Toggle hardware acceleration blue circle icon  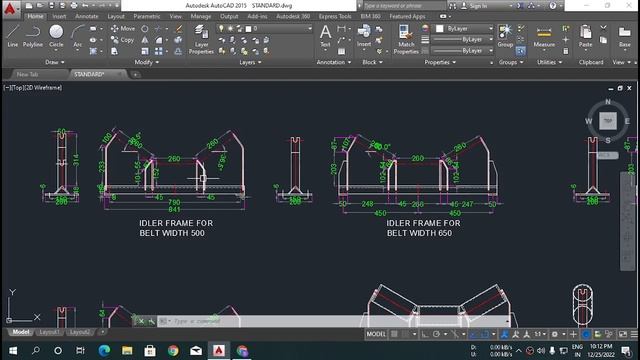pos(586,334)
